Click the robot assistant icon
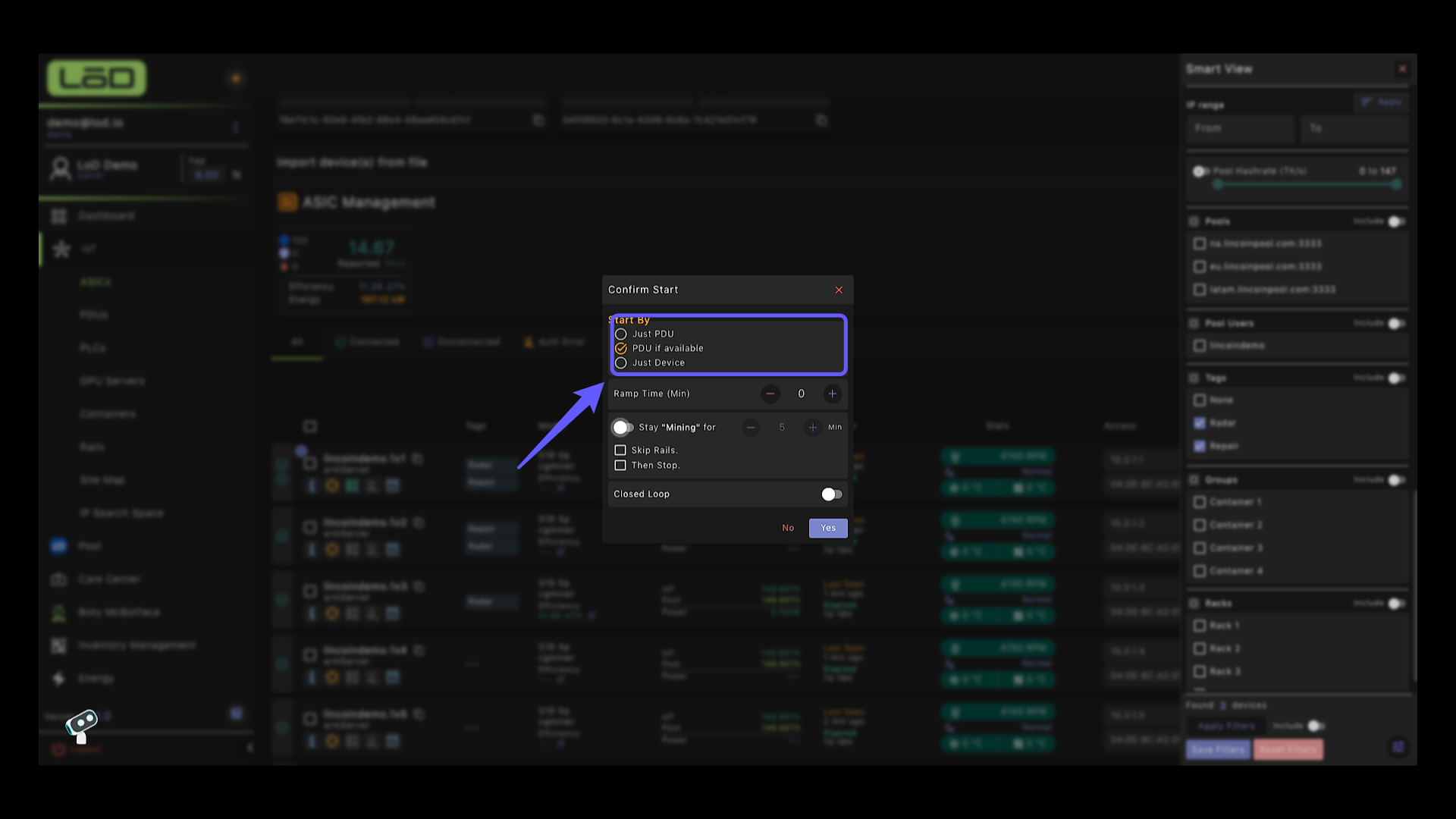This screenshot has height=819, width=1456. click(81, 726)
